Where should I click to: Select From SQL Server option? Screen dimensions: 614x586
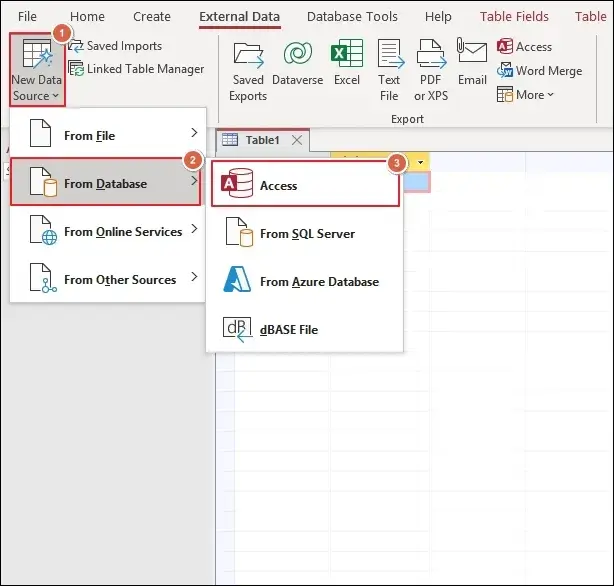click(305, 234)
